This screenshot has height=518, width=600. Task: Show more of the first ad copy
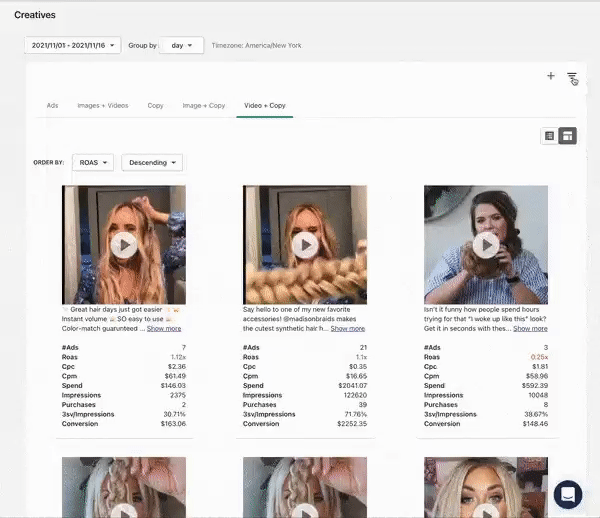click(x=164, y=328)
